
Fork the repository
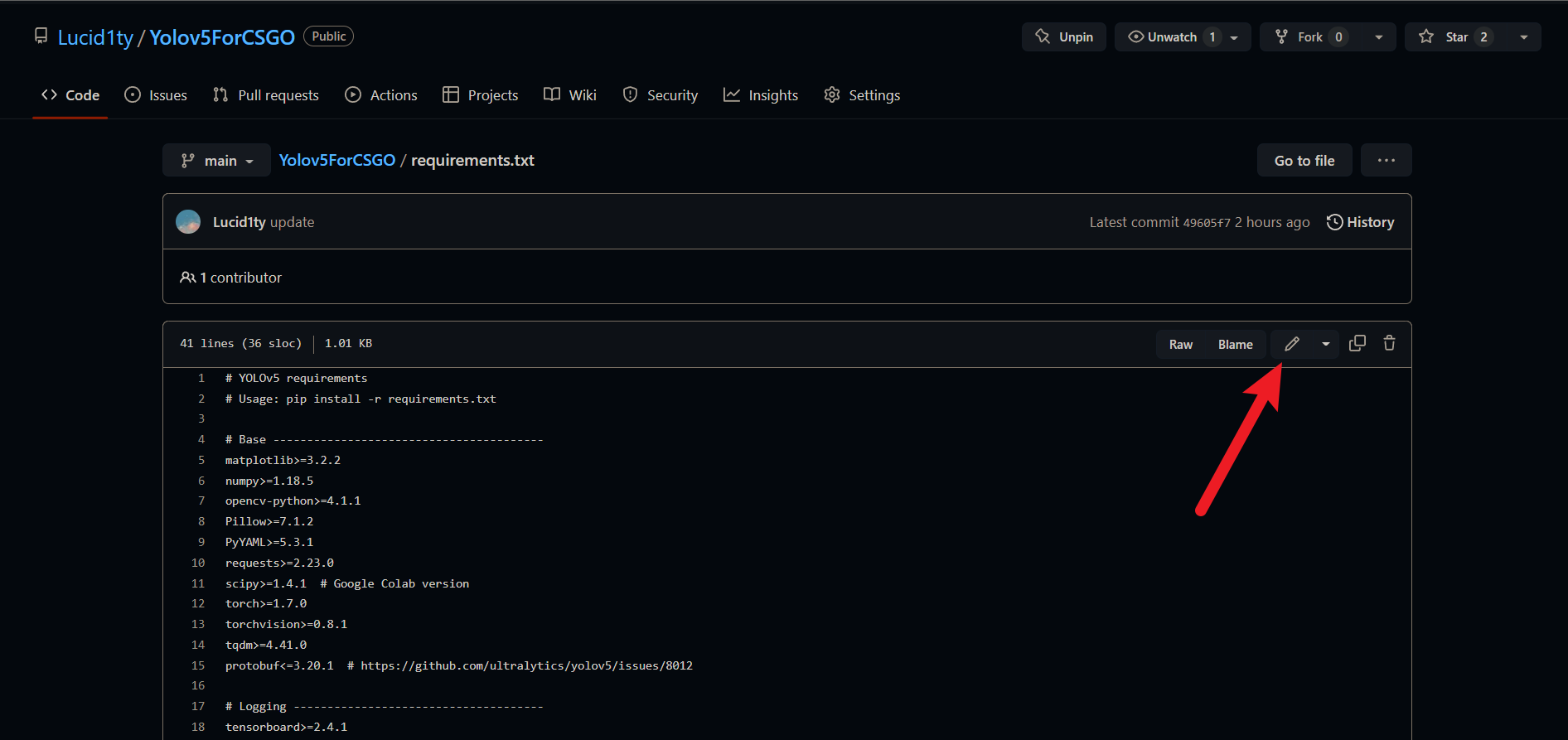[x=1309, y=36]
